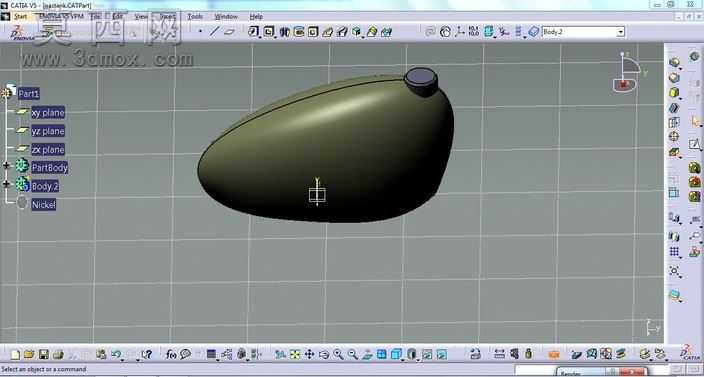The width and height of the screenshot is (704, 377).
Task: Select Part1 root in the specification tree
Action: pos(29,94)
